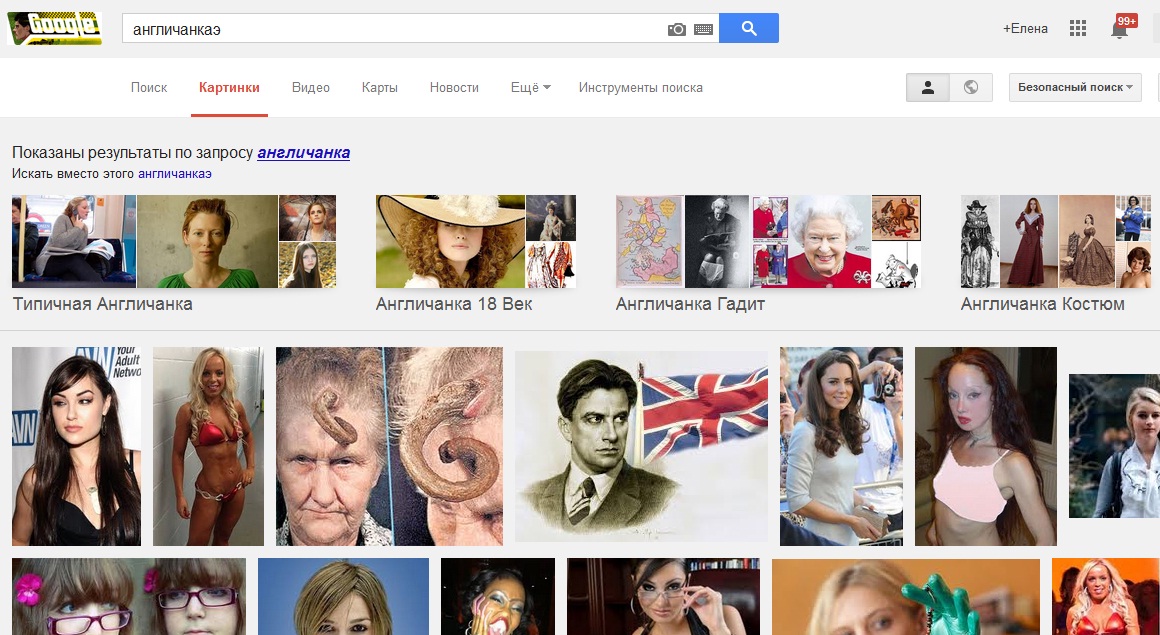This screenshot has width=1160, height=635.
Task: Open the +Елена profile link
Action: coord(1025,29)
